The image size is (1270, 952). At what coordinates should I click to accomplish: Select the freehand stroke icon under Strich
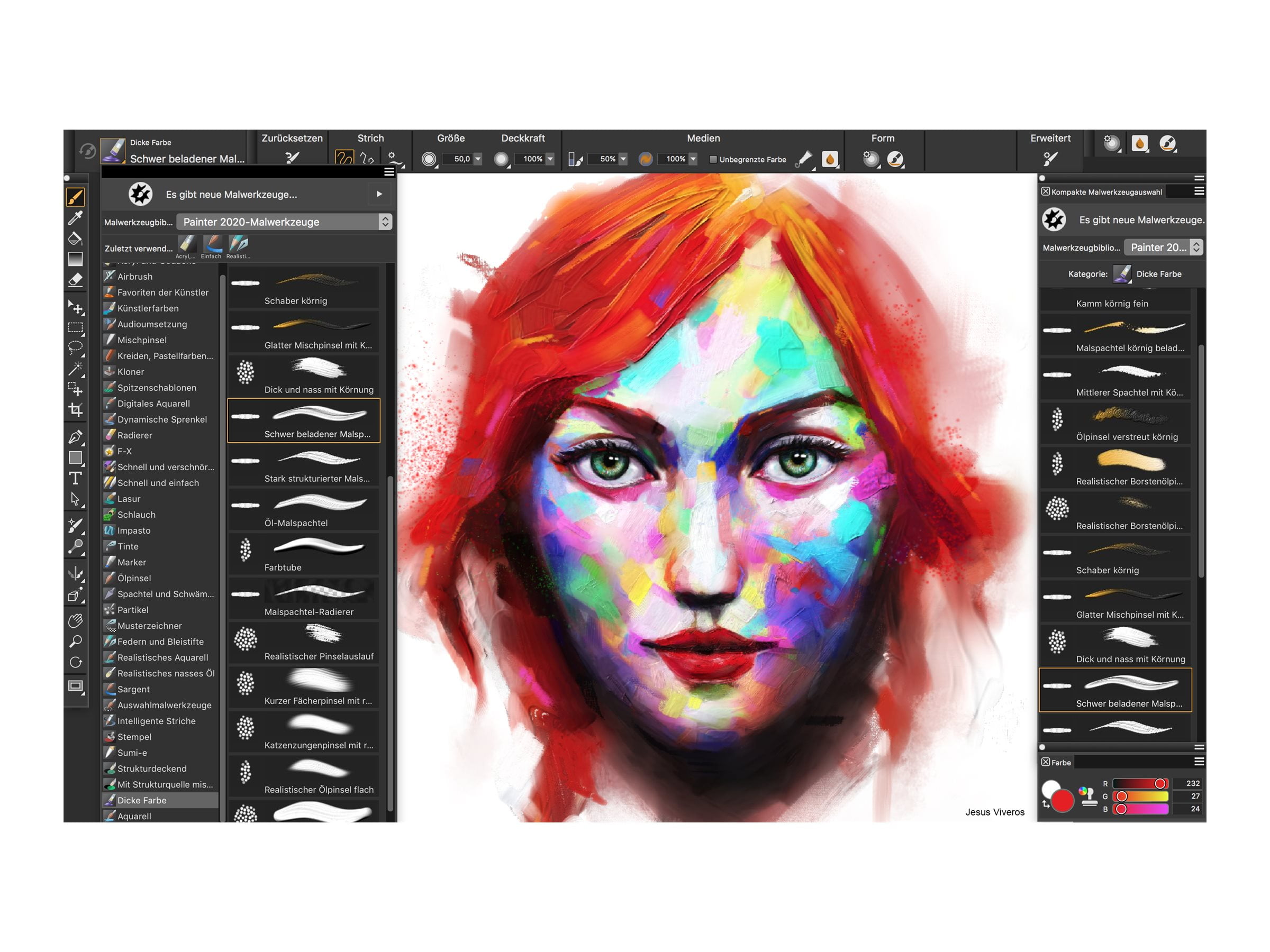(344, 157)
